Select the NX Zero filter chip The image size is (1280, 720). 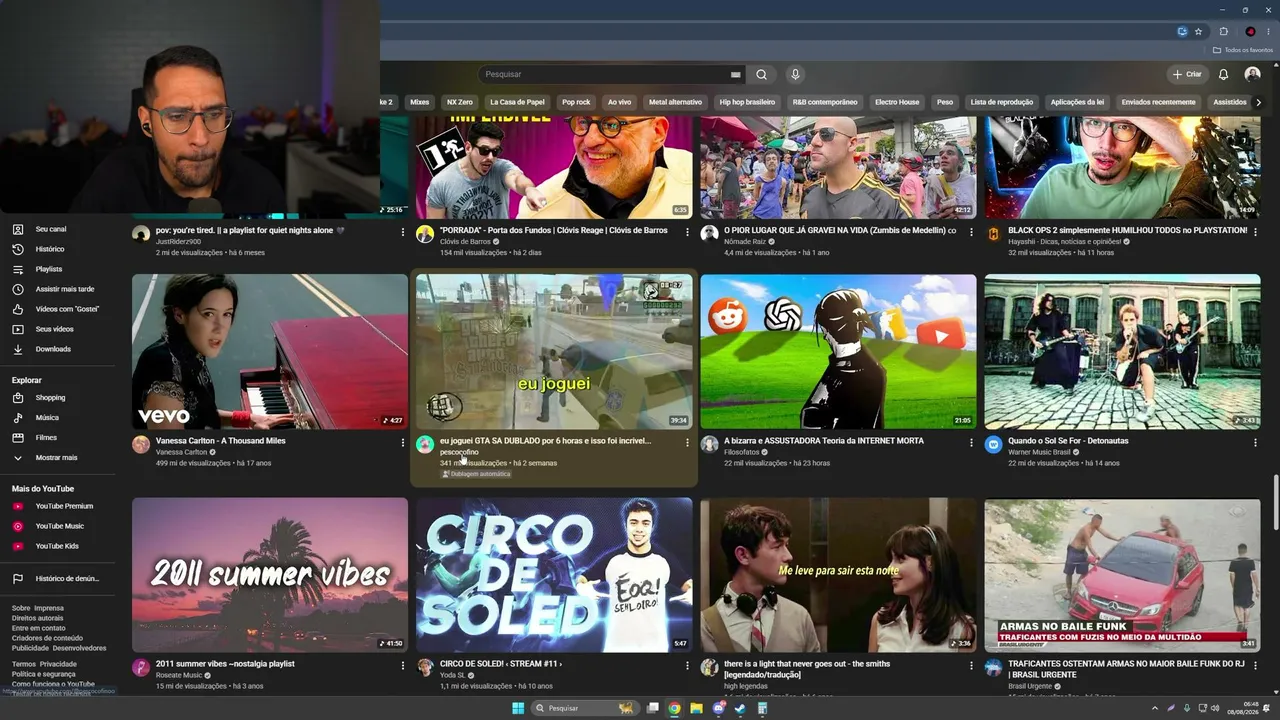[x=460, y=102]
